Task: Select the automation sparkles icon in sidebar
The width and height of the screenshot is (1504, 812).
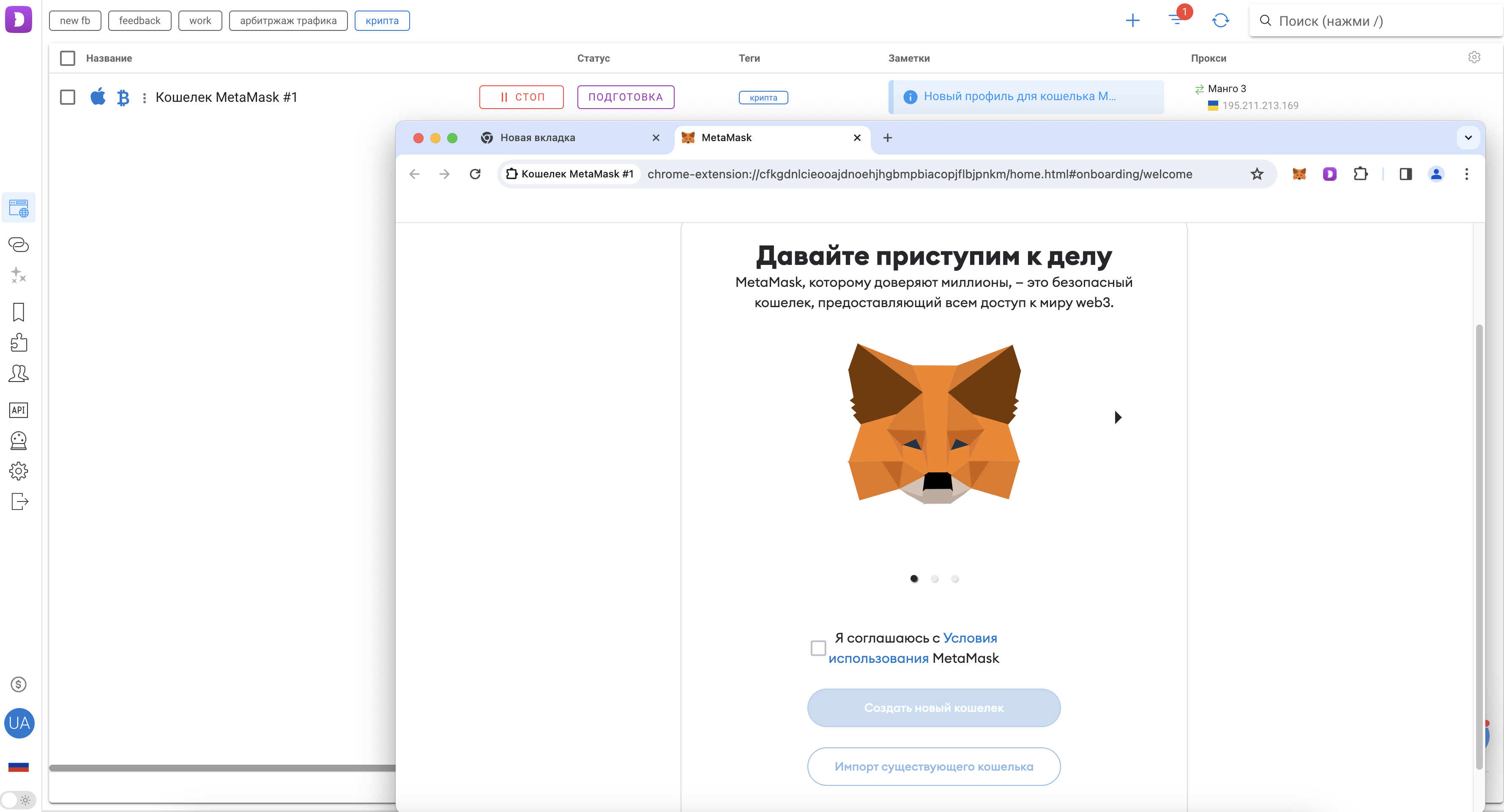Action: click(18, 275)
